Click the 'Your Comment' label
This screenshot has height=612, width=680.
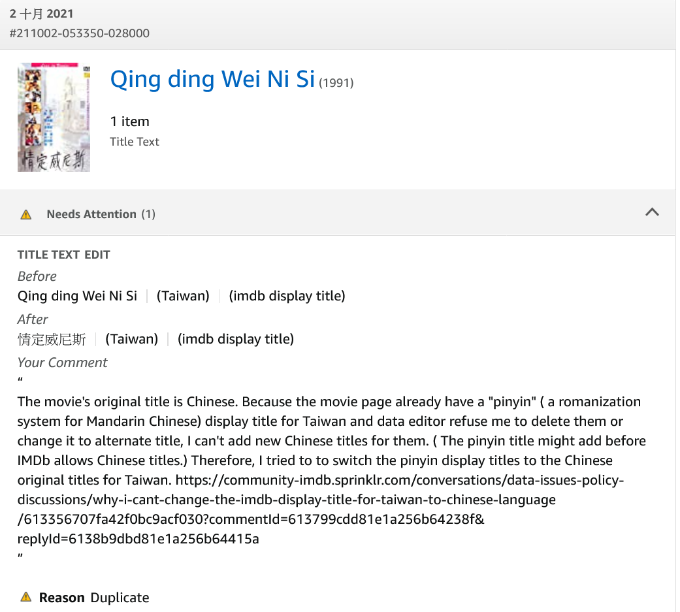tap(62, 362)
